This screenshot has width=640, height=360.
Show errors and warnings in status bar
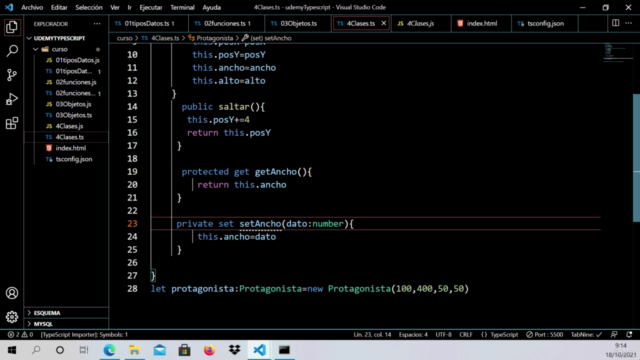(20, 335)
